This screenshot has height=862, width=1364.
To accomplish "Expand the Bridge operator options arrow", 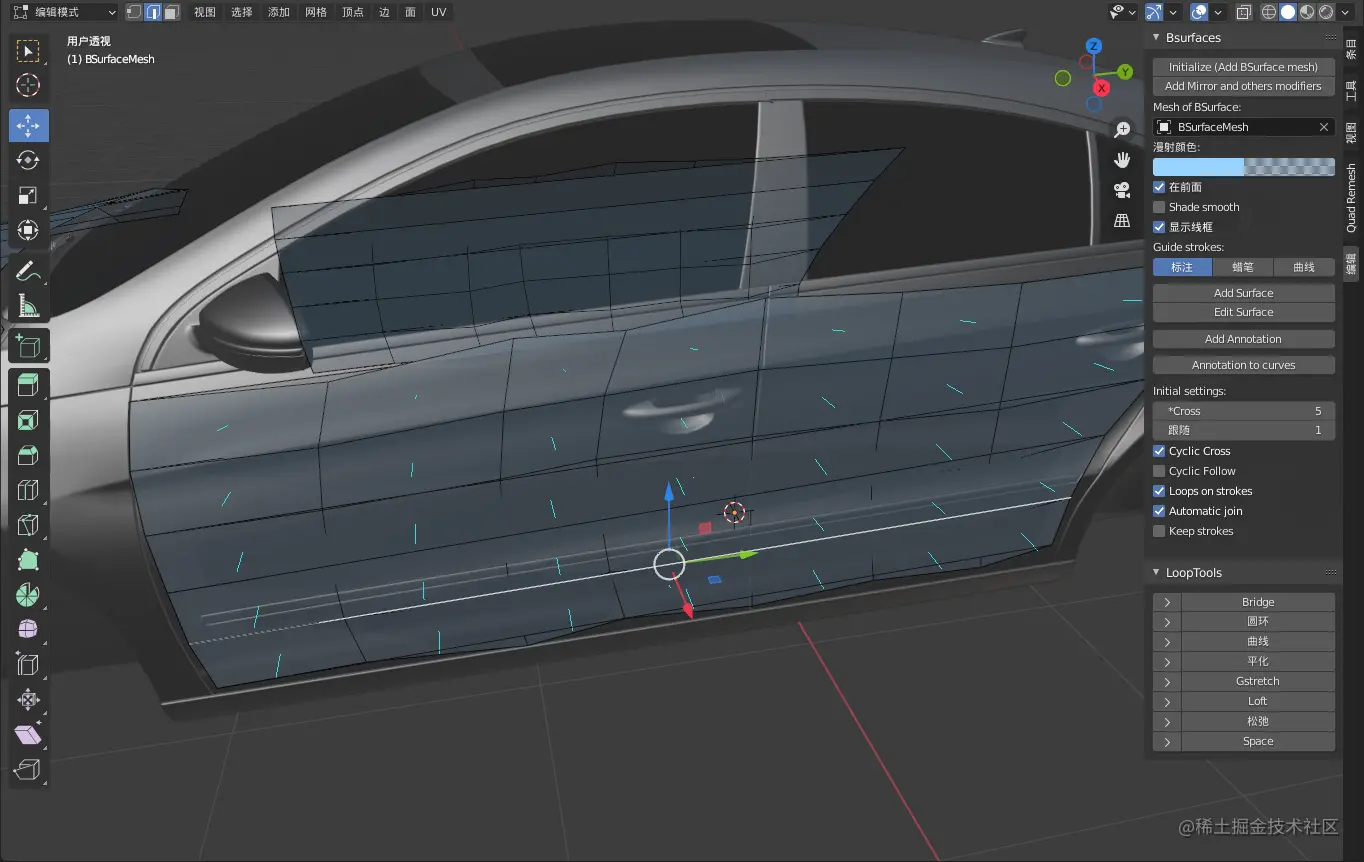I will tap(1166, 601).
